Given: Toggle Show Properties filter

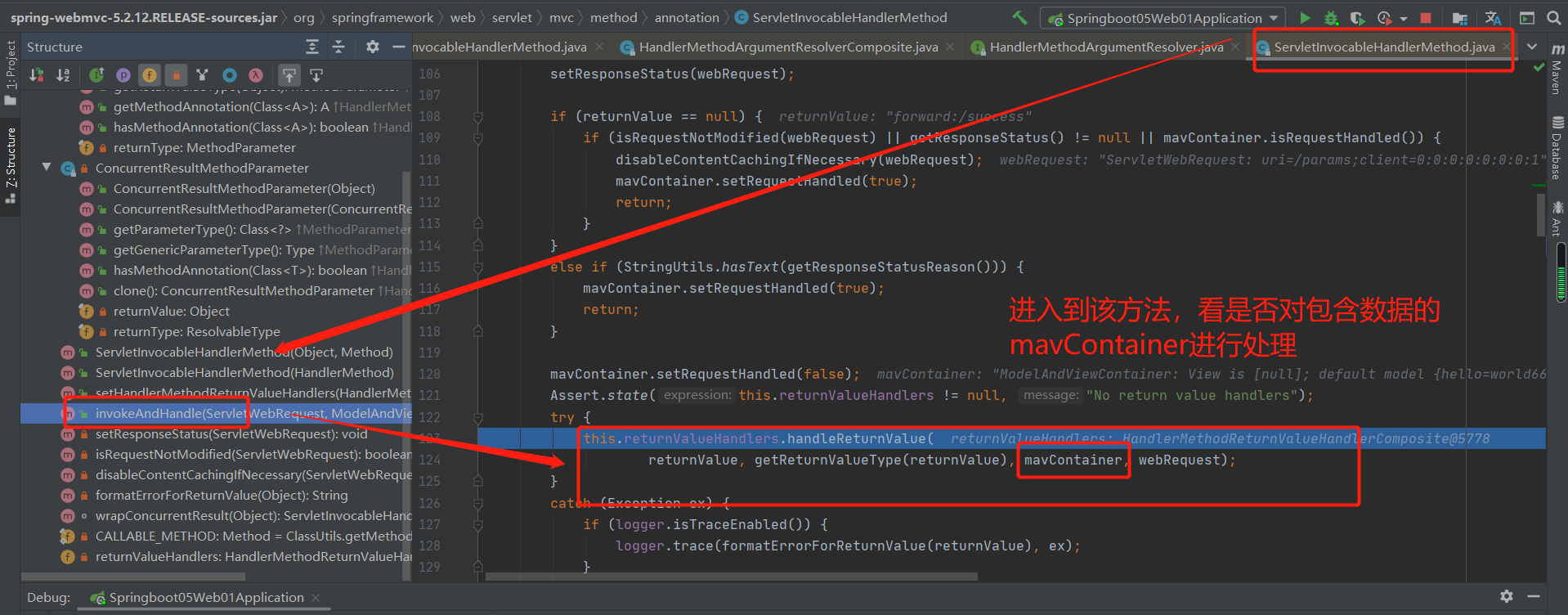Looking at the screenshot, I should [x=123, y=75].
